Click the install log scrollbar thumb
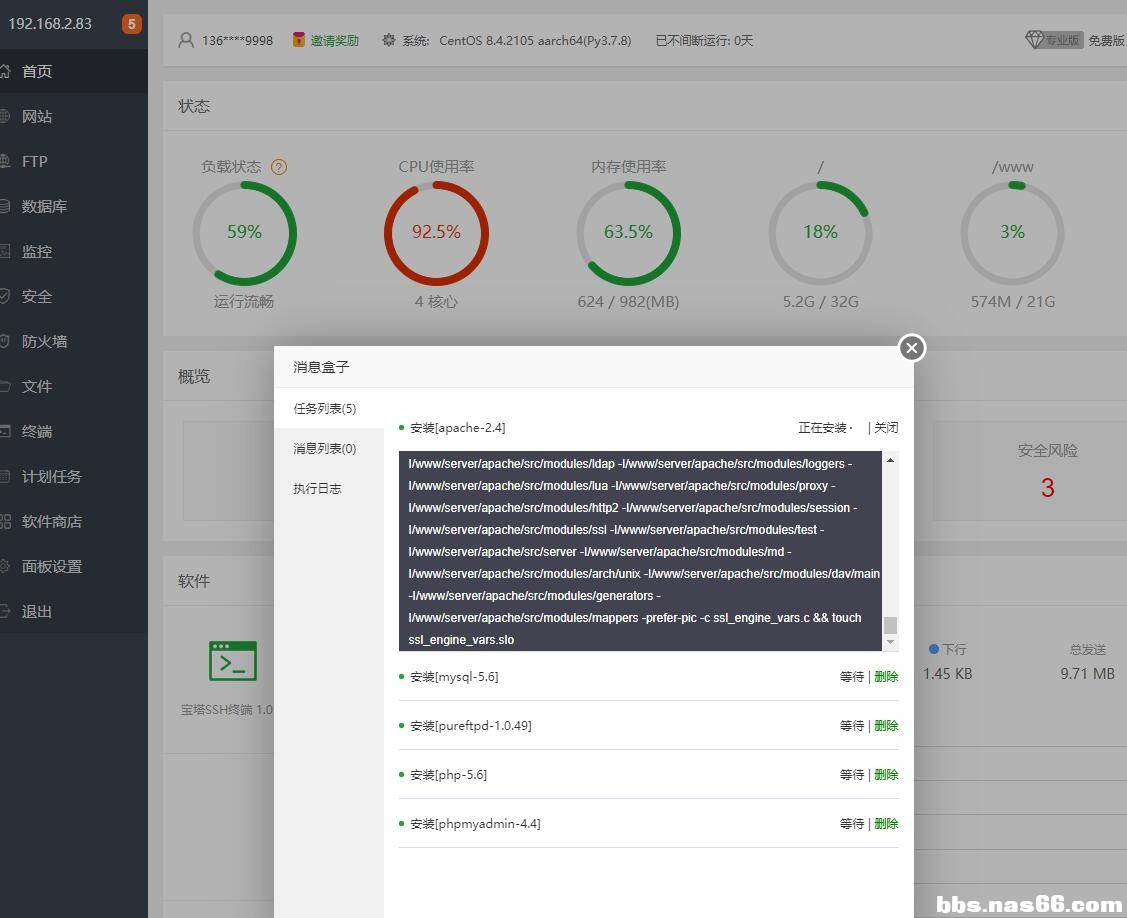 (x=890, y=625)
